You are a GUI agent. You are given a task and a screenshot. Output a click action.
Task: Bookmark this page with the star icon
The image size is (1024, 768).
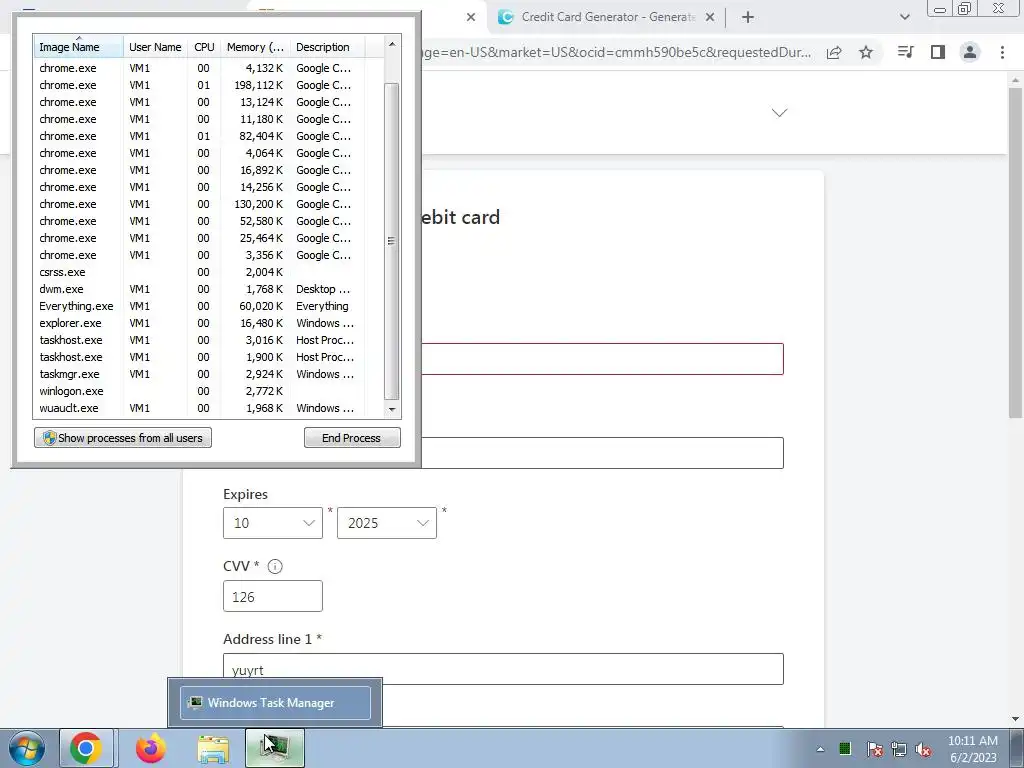pyautogui.click(x=866, y=52)
